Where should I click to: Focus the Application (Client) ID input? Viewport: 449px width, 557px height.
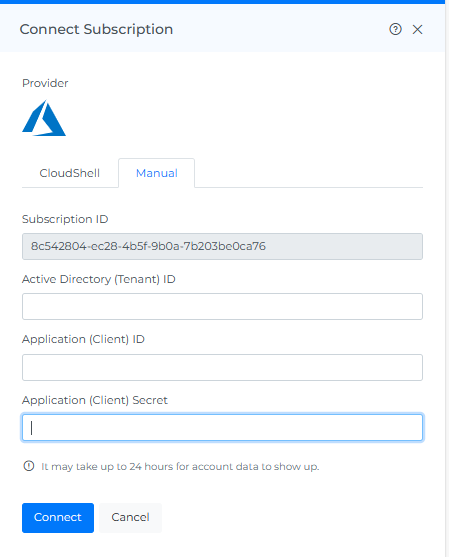point(222,367)
